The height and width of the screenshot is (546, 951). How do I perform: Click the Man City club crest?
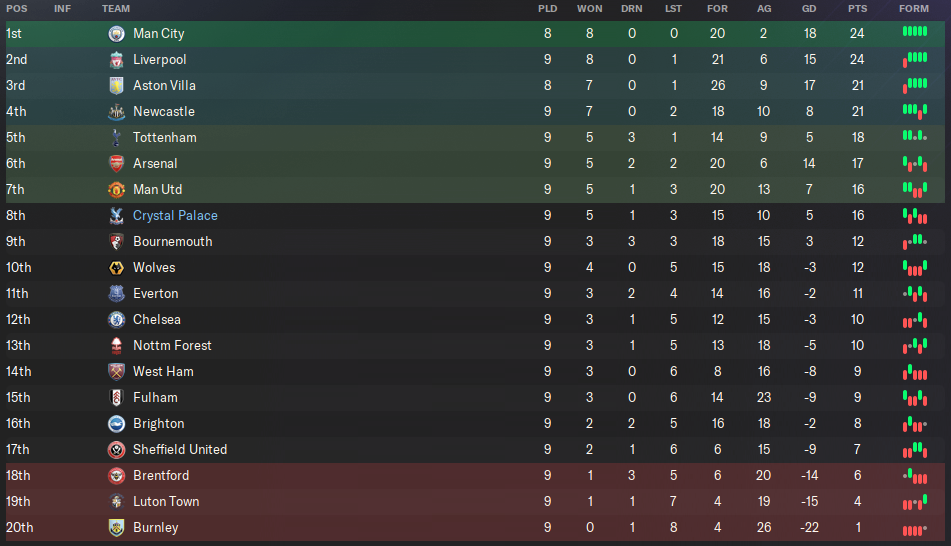[116, 34]
